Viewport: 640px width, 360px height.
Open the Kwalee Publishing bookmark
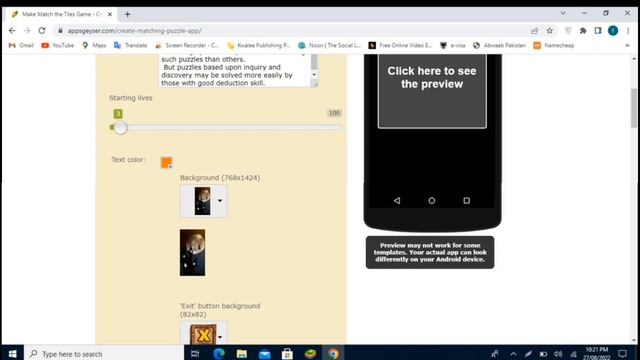point(259,45)
